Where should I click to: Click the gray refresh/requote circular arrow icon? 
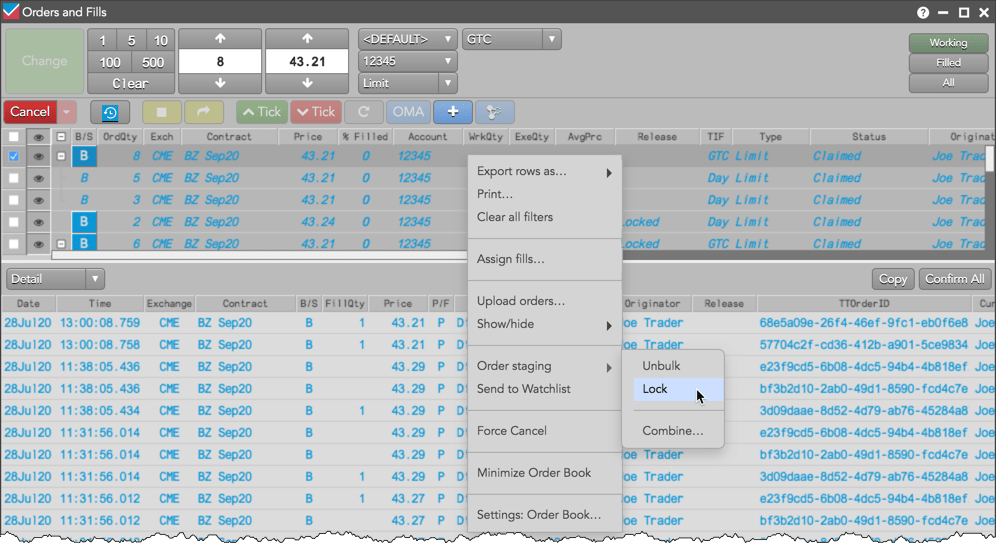(363, 112)
